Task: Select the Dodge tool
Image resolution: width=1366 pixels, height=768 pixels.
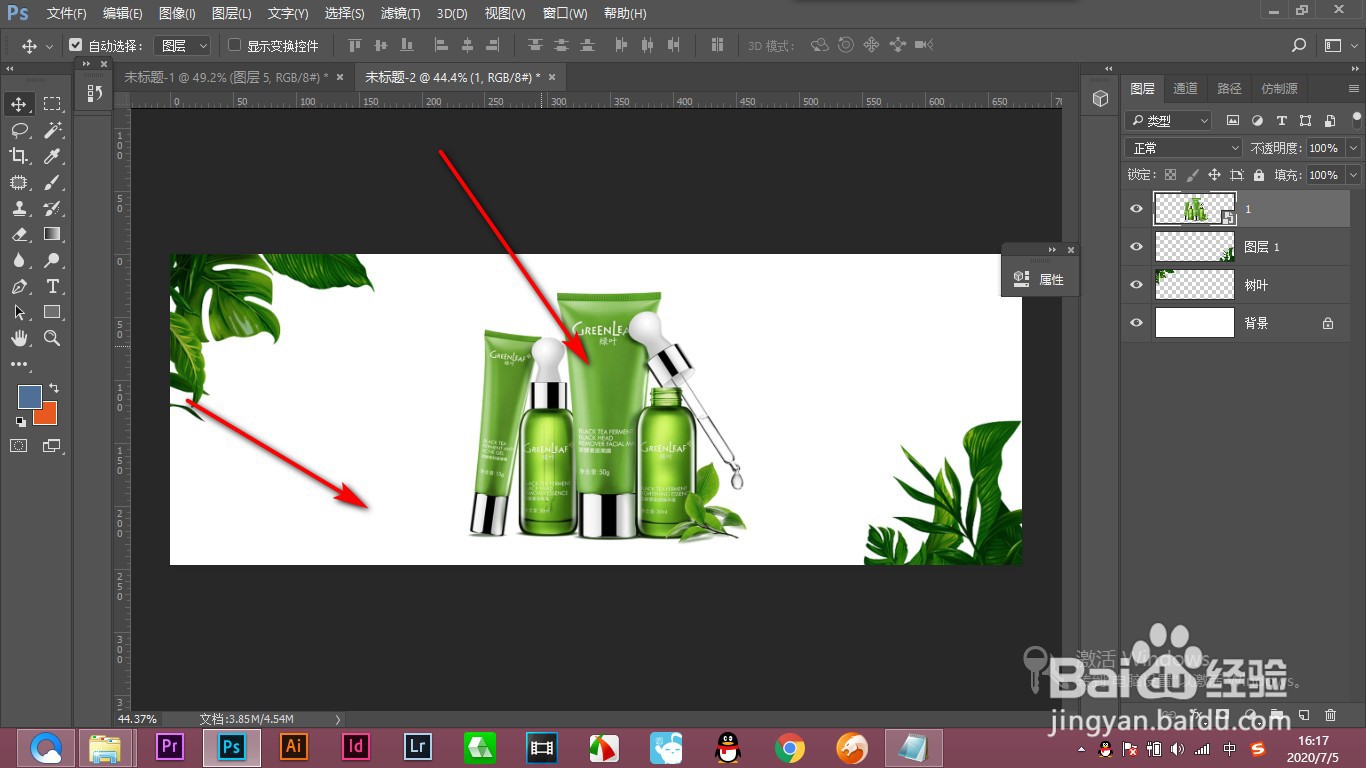Action: (52, 260)
